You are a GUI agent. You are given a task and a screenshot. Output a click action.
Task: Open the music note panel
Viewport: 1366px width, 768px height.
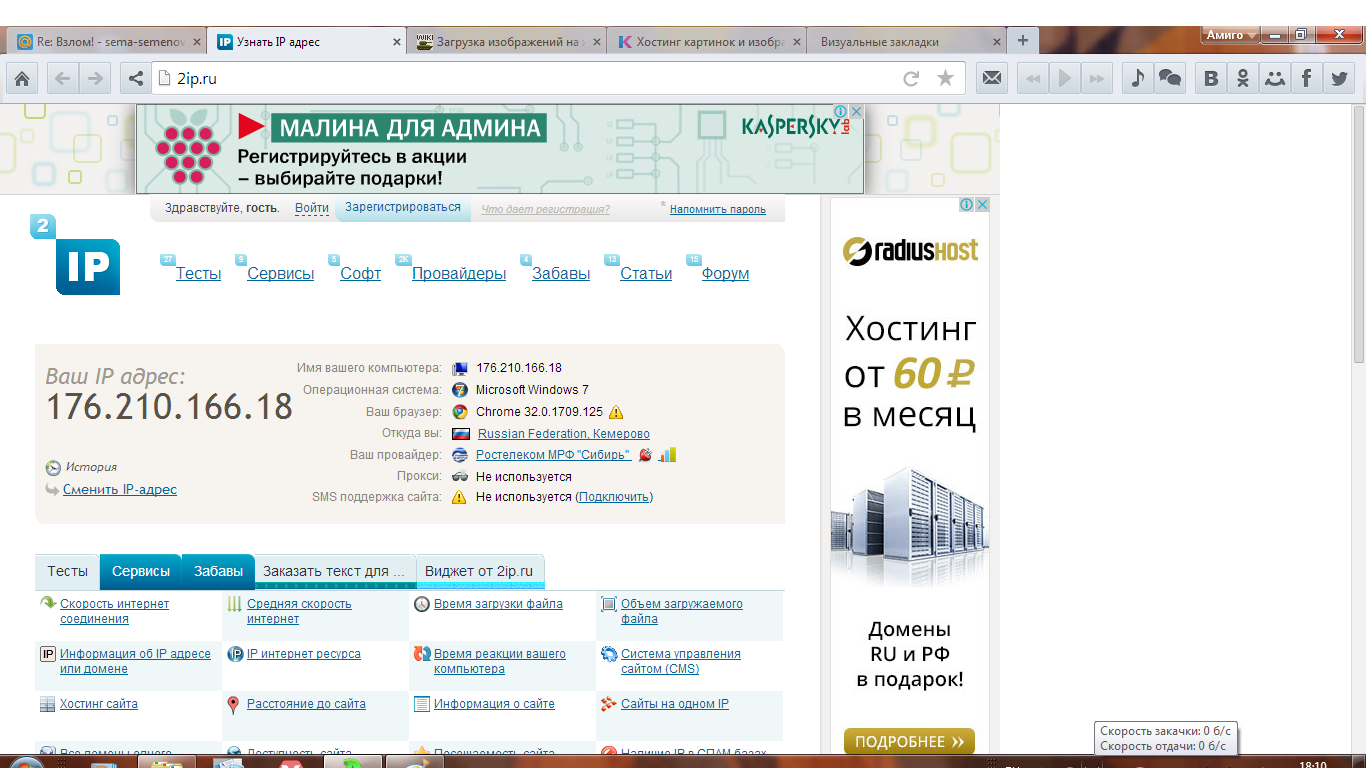[1137, 78]
